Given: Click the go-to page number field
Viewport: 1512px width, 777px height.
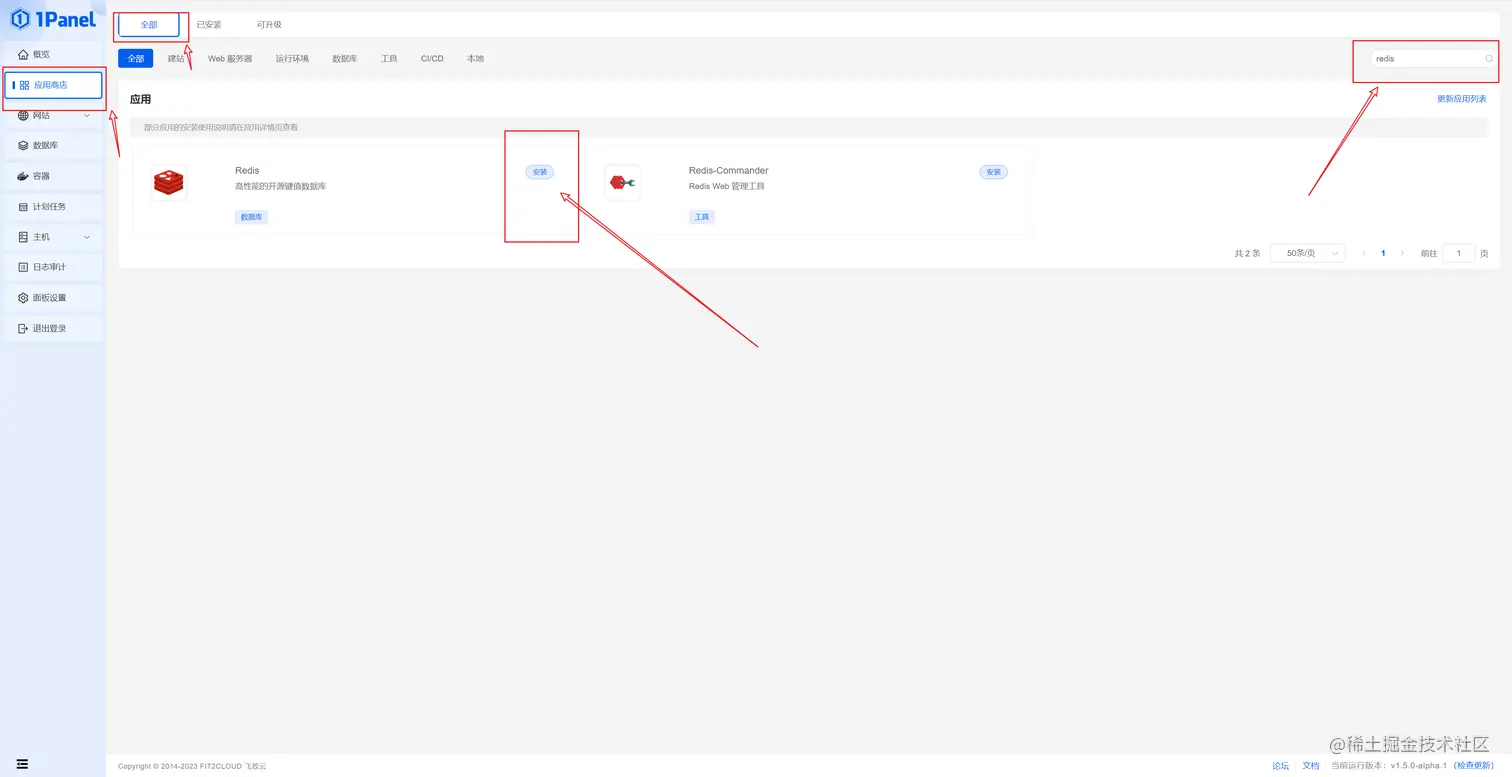Looking at the screenshot, I should pos(1458,254).
